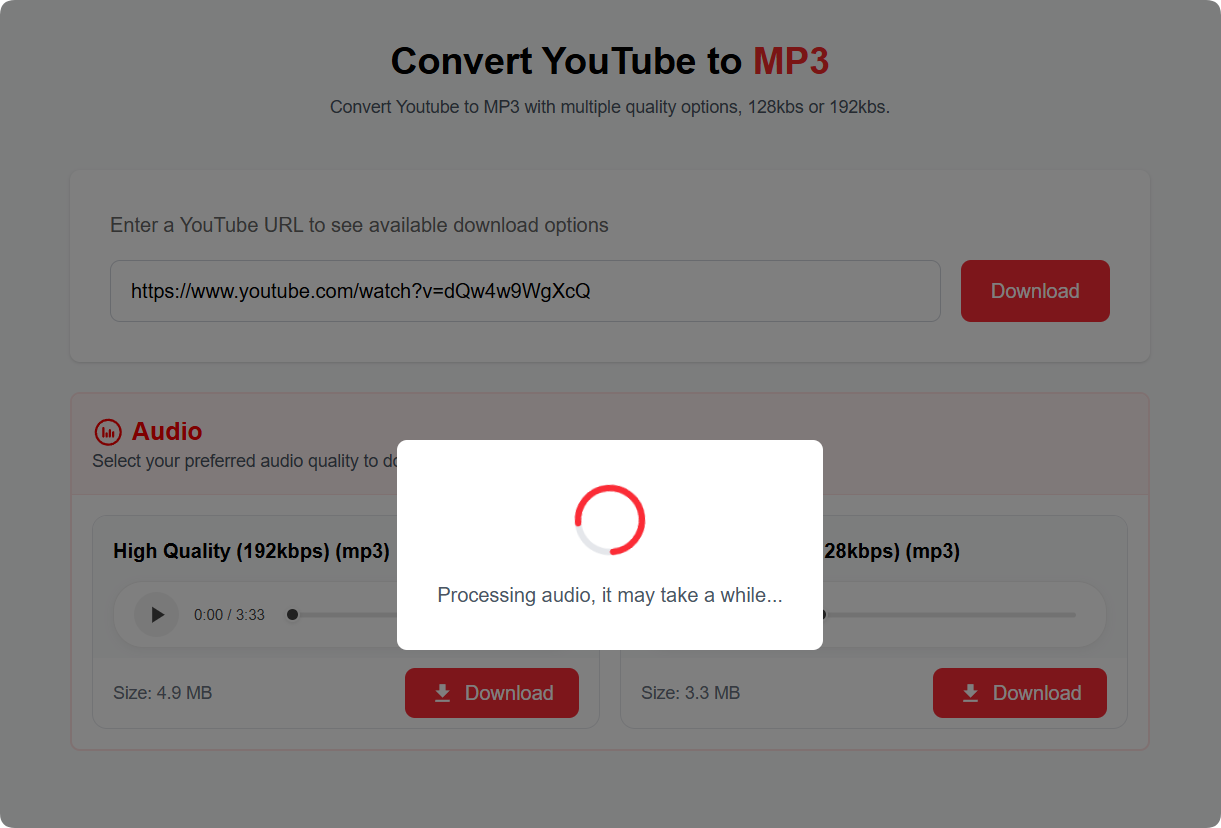Click the subtitle about 128kbs or 192kbs
The width and height of the screenshot is (1221, 828).
pyautogui.click(x=610, y=107)
